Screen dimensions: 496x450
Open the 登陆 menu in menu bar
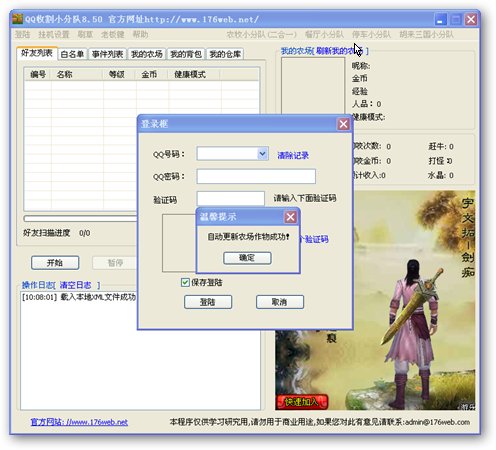point(22,34)
